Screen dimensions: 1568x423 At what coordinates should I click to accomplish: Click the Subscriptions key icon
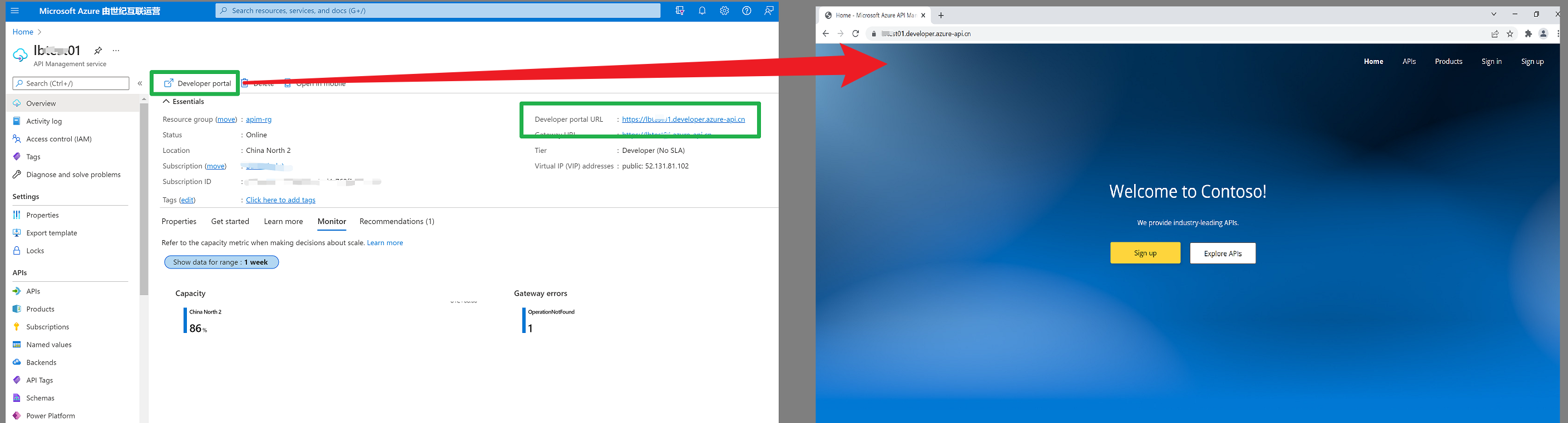(17, 327)
